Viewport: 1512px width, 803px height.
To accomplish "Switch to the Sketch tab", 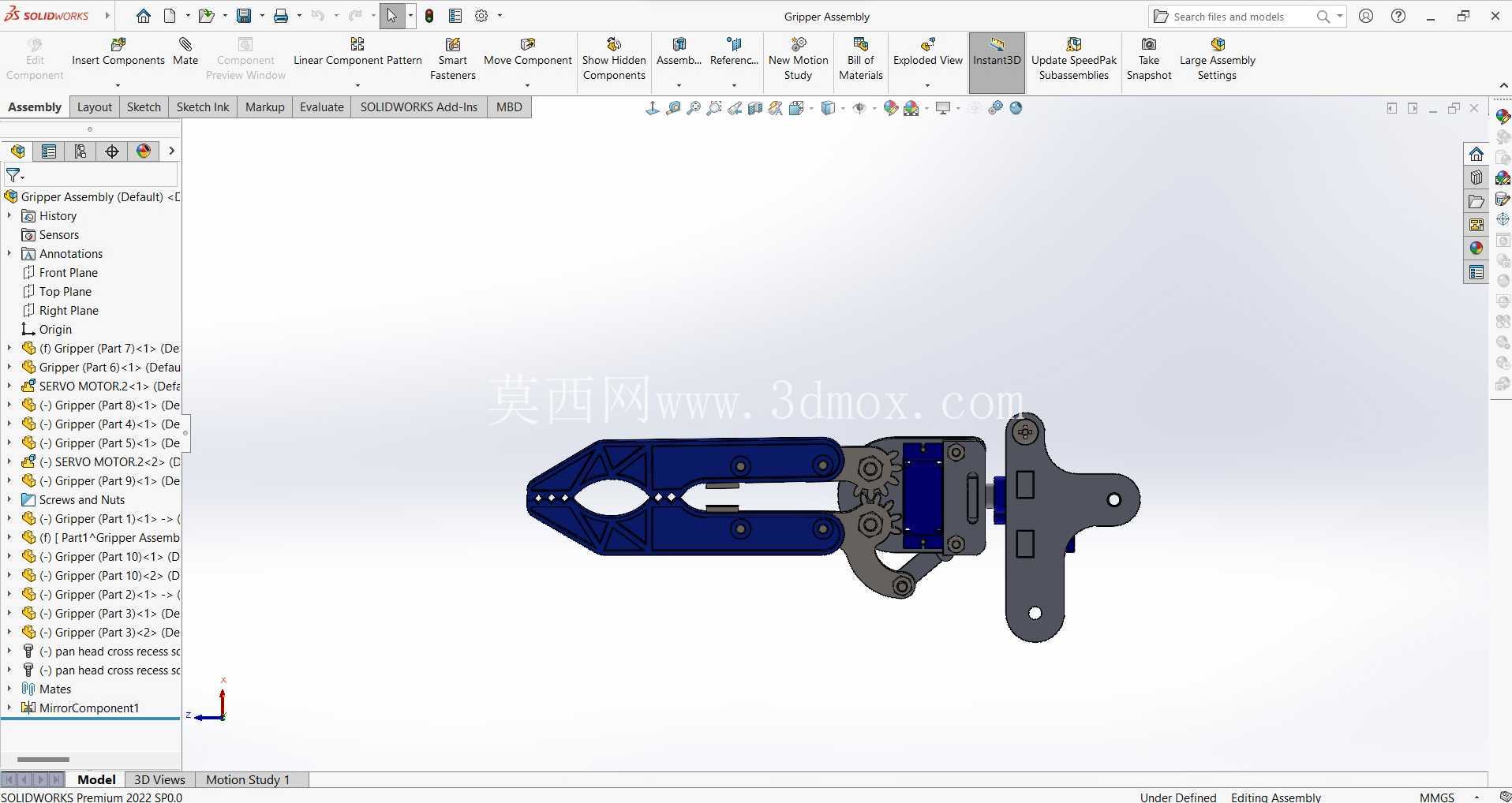I will tap(144, 107).
